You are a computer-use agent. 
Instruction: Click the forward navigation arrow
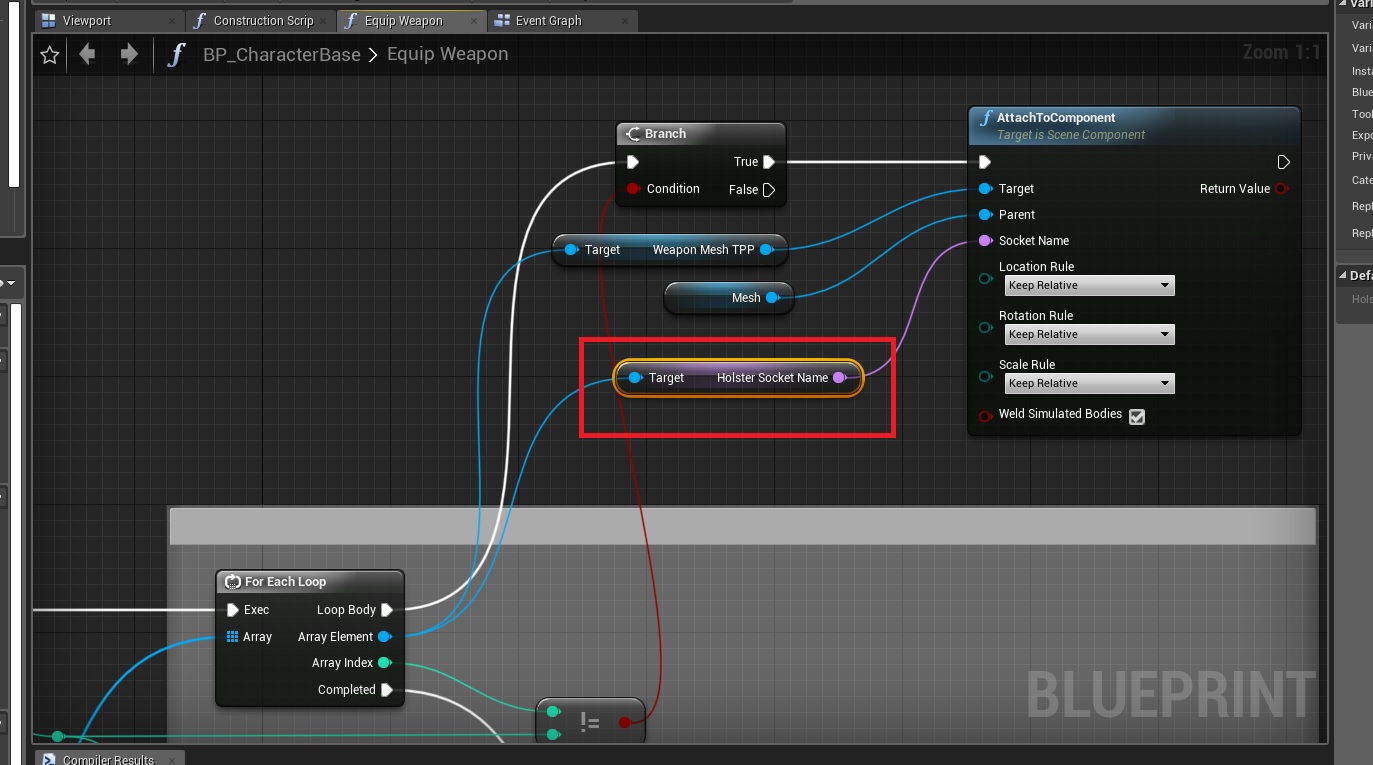pos(129,55)
